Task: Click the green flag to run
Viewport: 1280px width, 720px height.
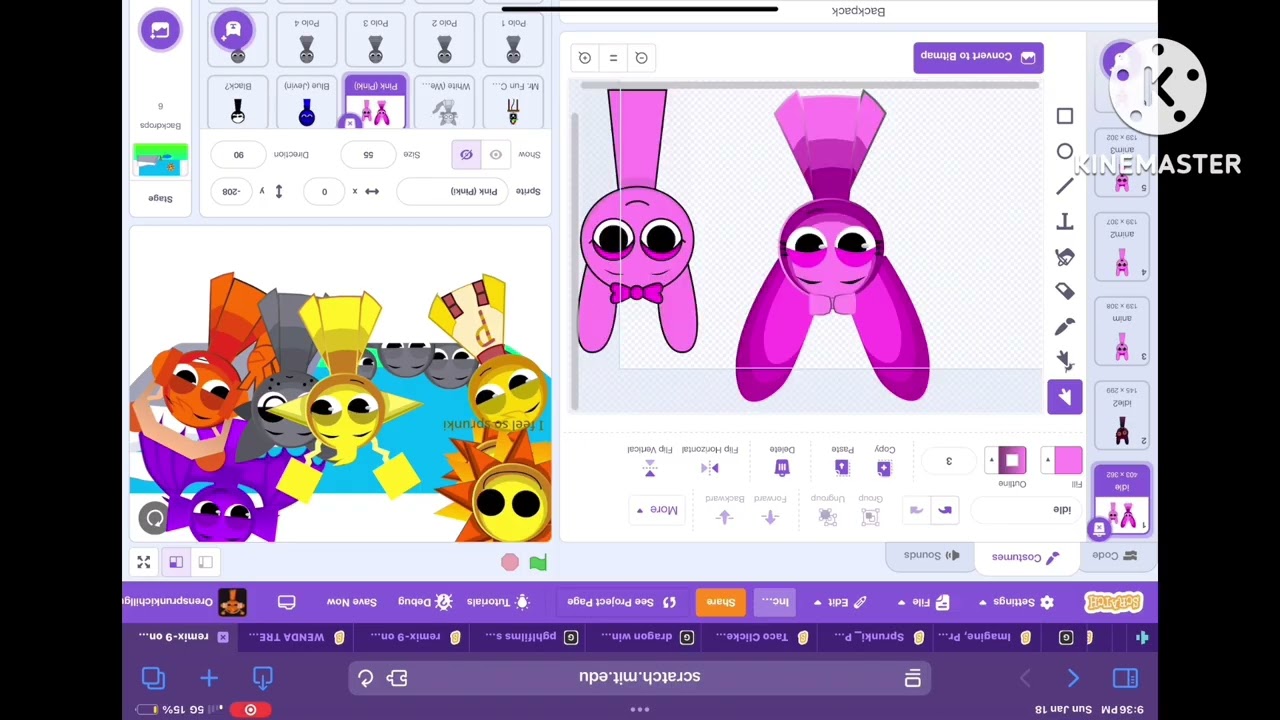Action: (538, 563)
